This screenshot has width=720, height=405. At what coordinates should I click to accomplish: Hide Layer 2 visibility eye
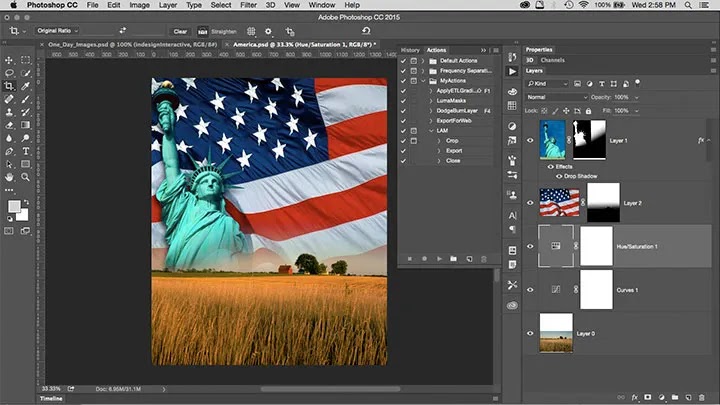530,202
